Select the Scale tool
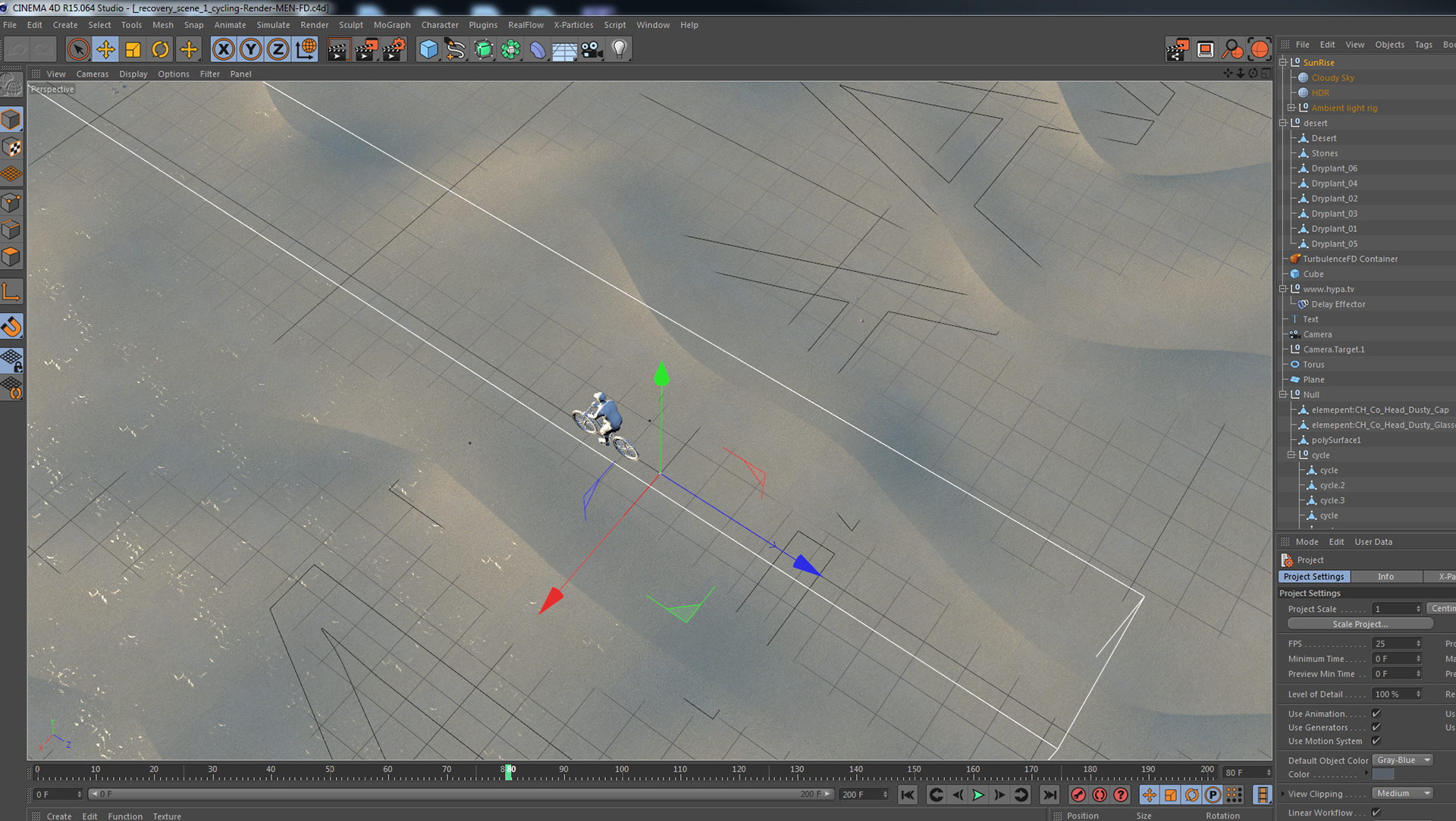The width and height of the screenshot is (1456, 821). point(133,50)
